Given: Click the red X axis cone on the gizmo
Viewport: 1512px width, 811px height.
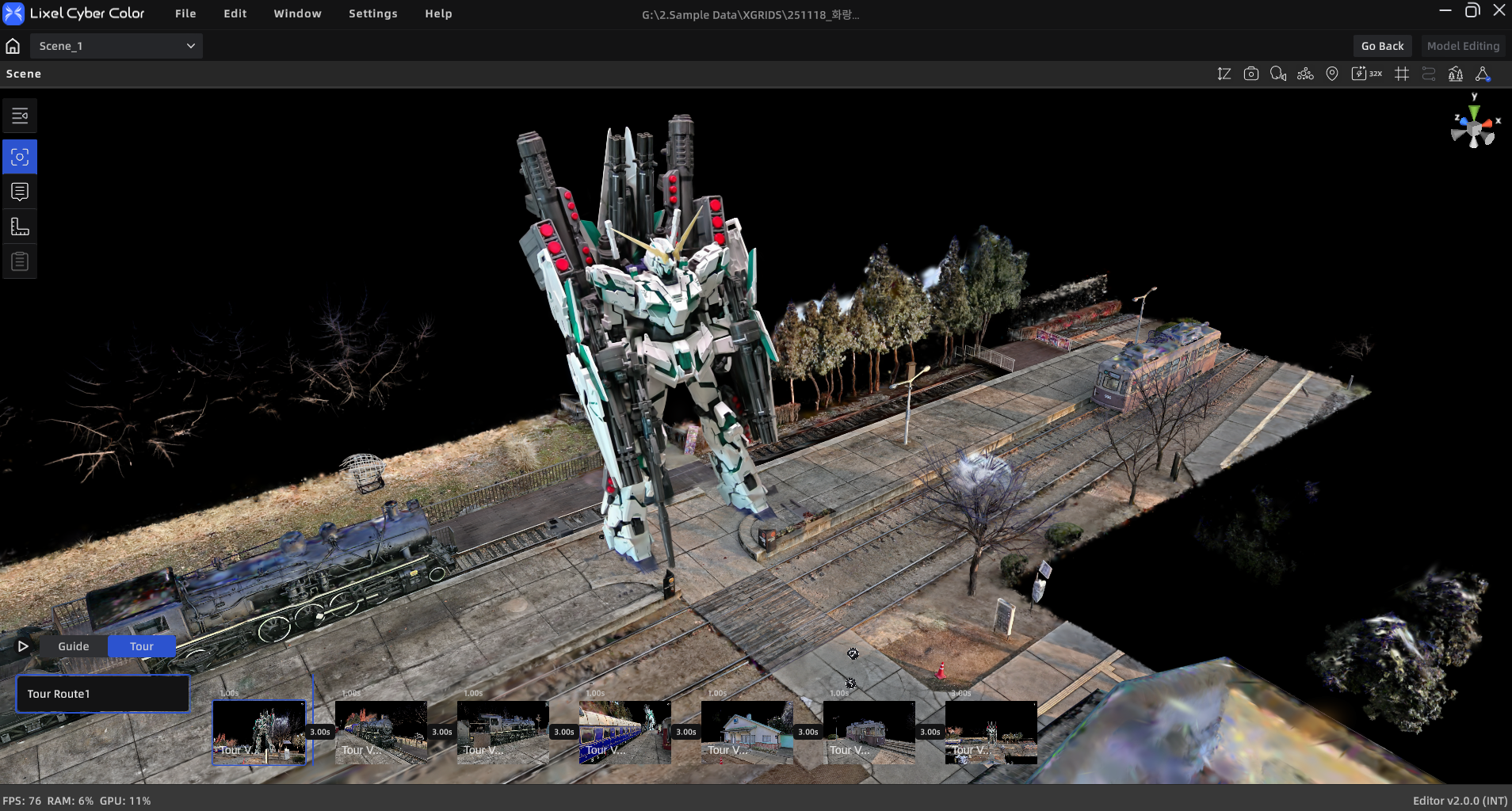Looking at the screenshot, I should 1487,123.
